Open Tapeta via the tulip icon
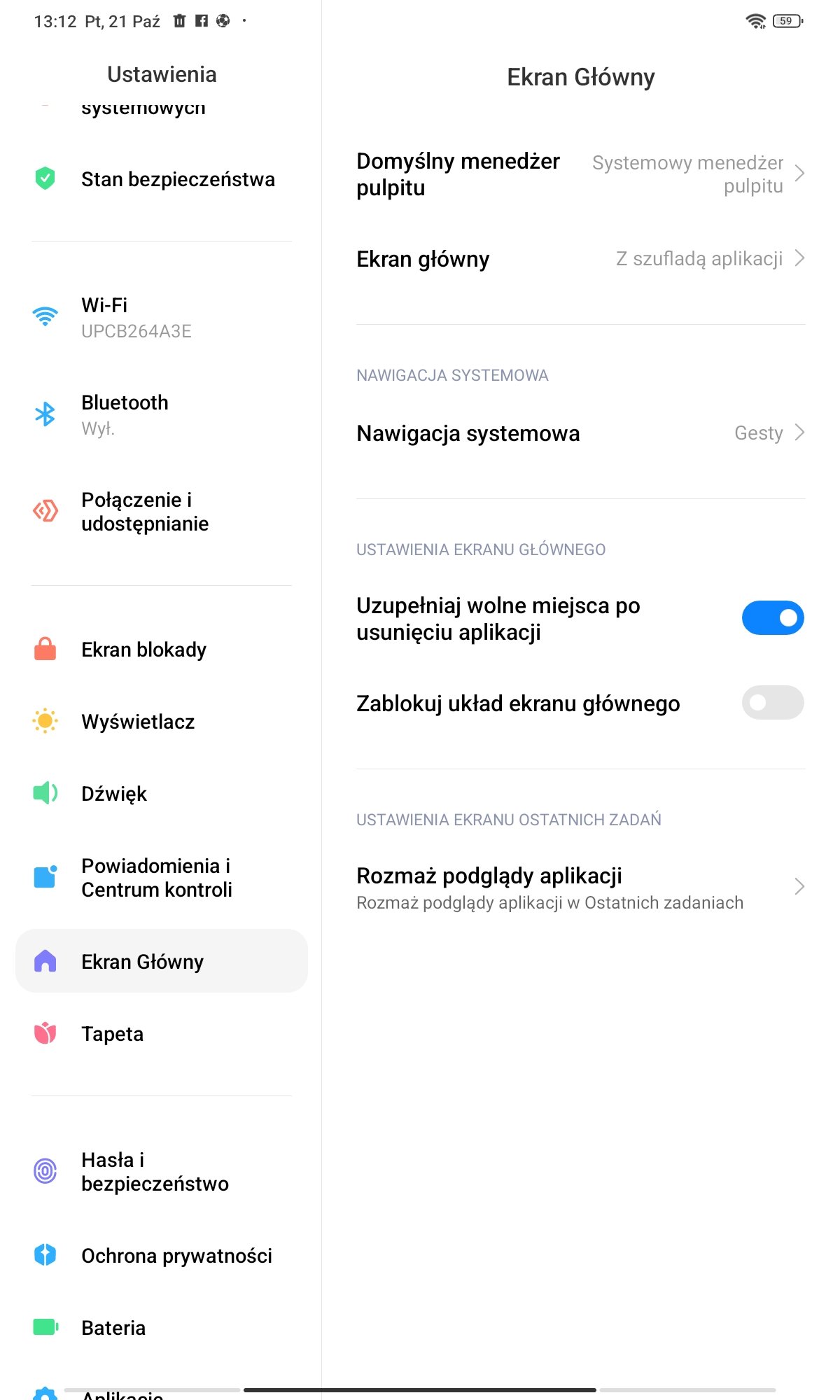This screenshot has height=1400, width=840. coord(45,1033)
